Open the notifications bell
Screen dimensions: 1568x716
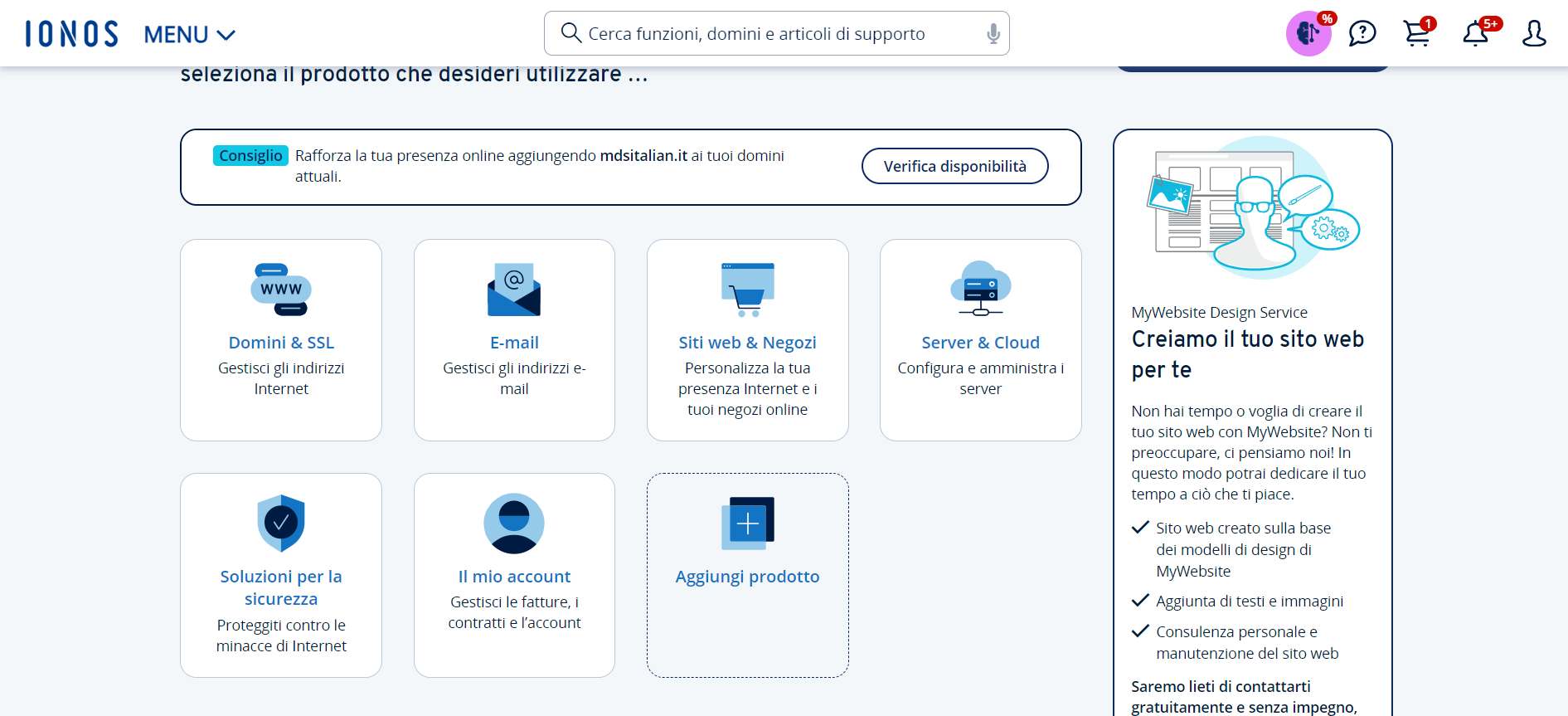tap(1475, 34)
